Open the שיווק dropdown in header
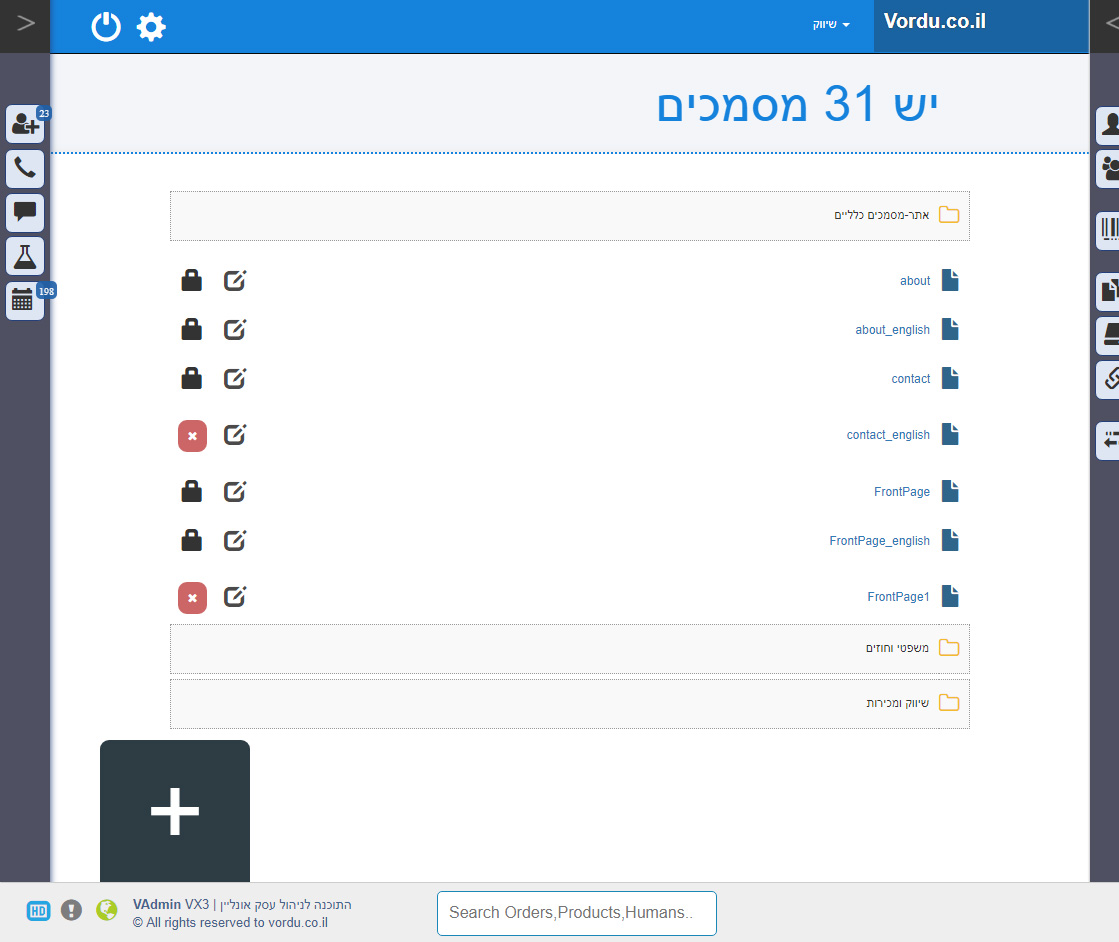1119x942 pixels. coord(830,24)
